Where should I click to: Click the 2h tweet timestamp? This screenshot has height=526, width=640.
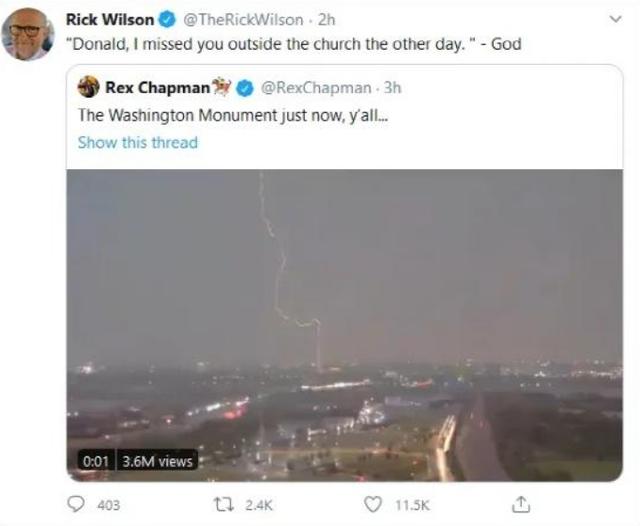coord(327,20)
